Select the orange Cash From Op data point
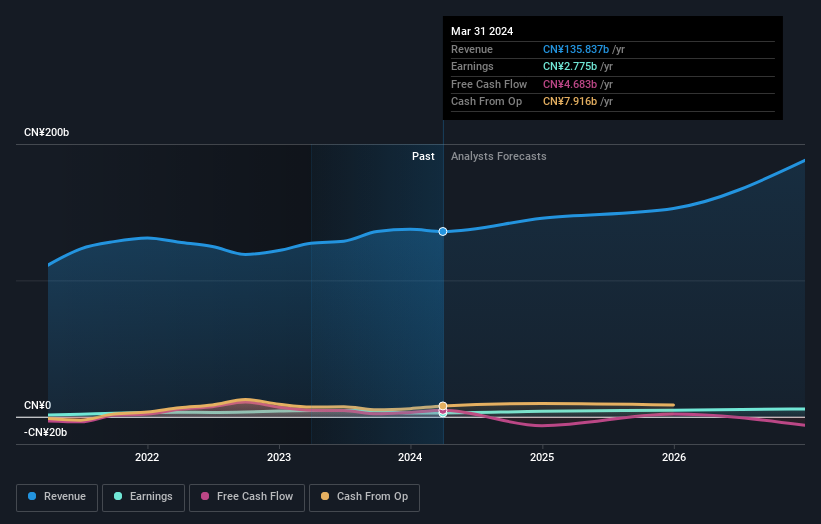 [443, 406]
